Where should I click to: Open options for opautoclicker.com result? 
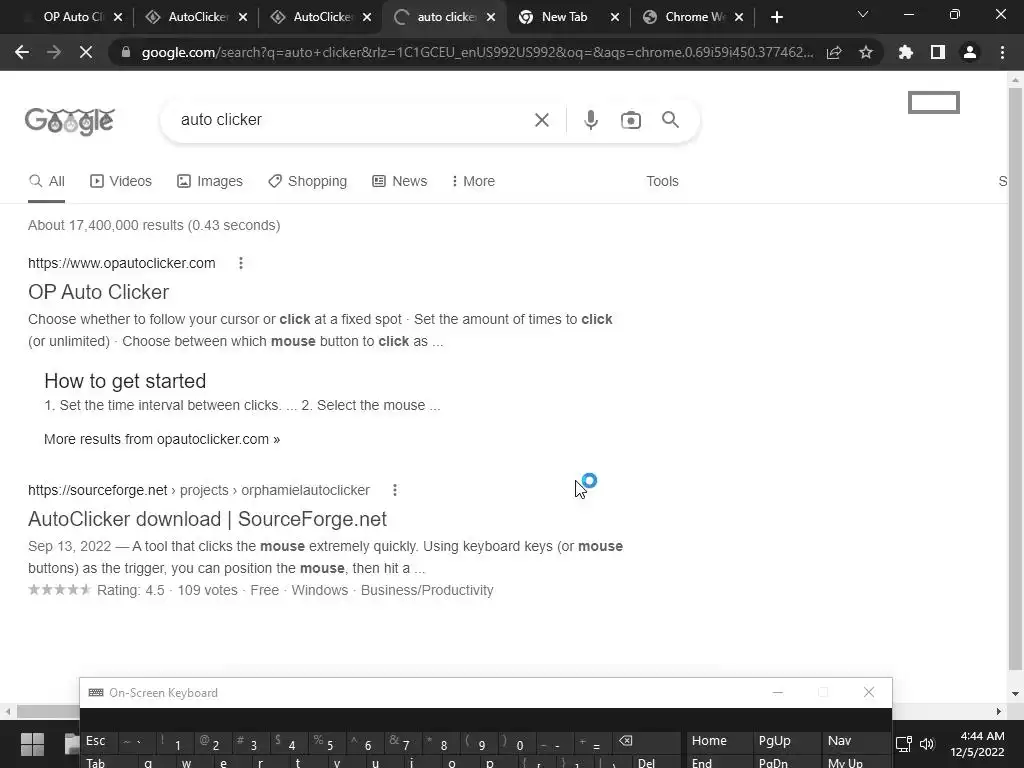click(241, 263)
